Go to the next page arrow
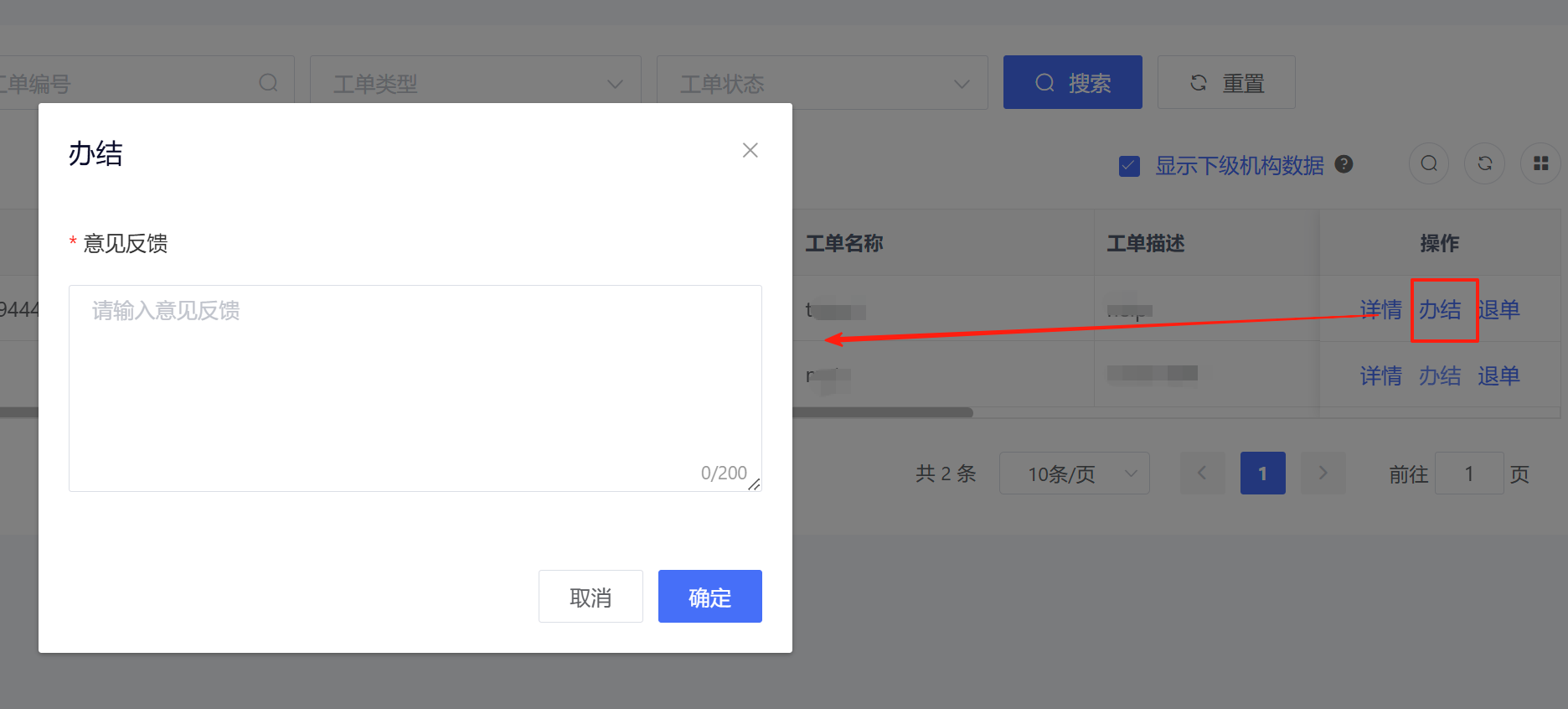 1323,474
